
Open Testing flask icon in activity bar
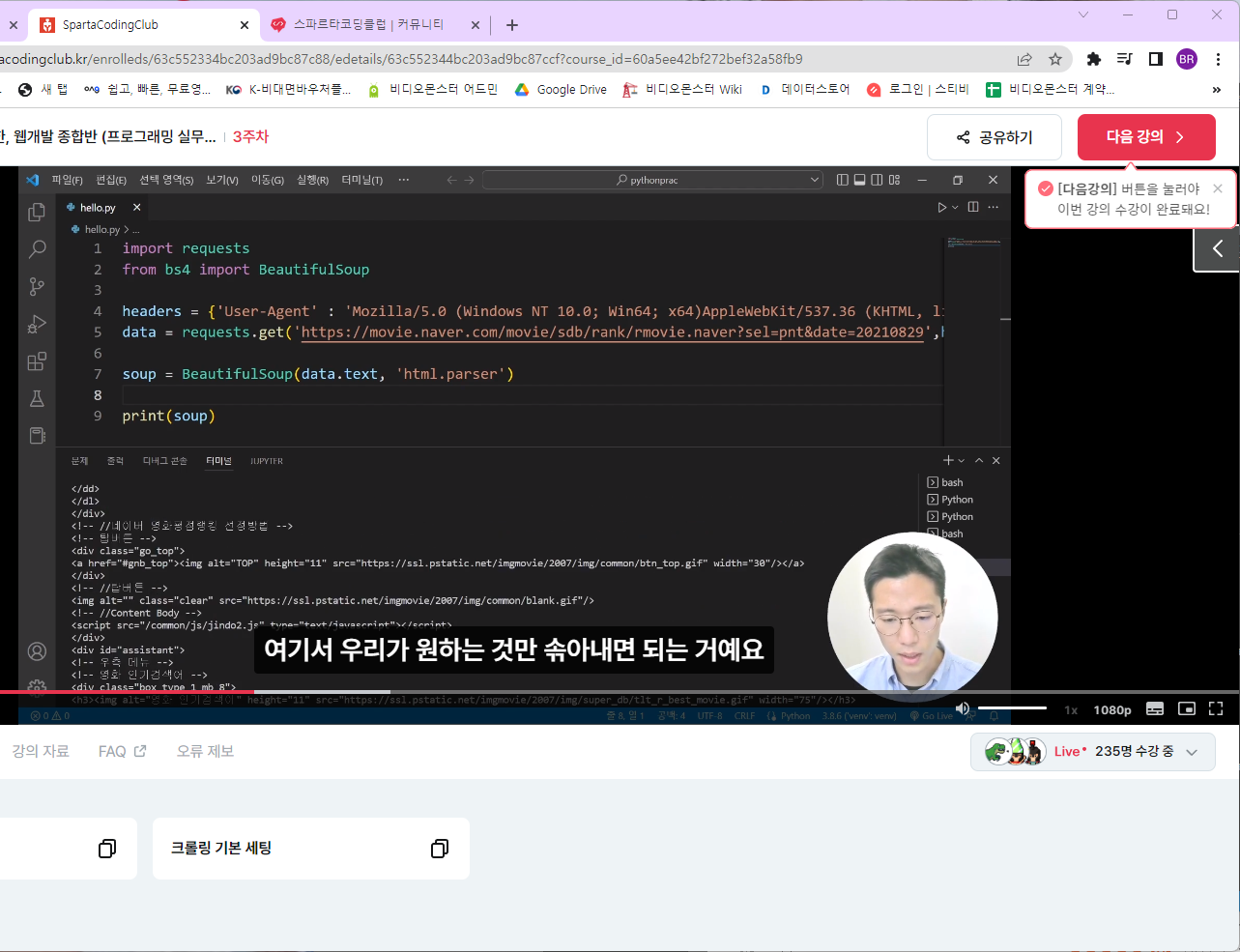[x=37, y=398]
